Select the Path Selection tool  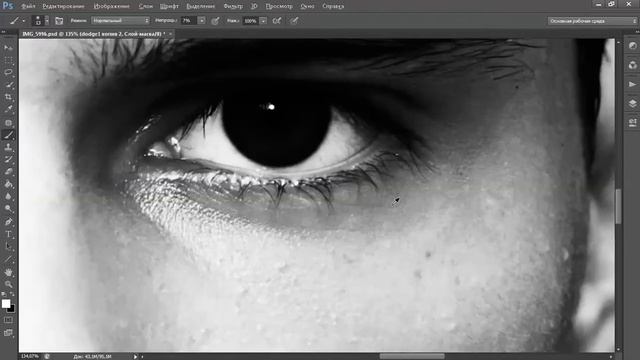click(8, 246)
